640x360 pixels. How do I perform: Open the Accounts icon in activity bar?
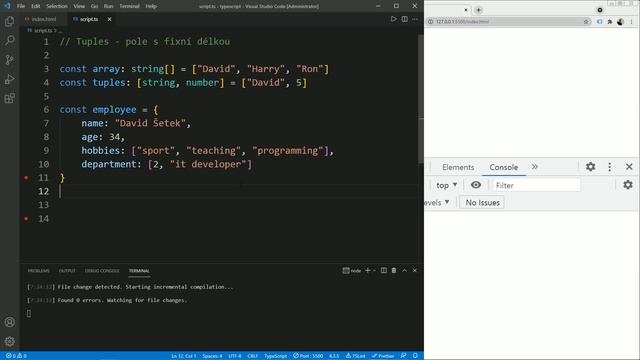[x=9, y=322]
